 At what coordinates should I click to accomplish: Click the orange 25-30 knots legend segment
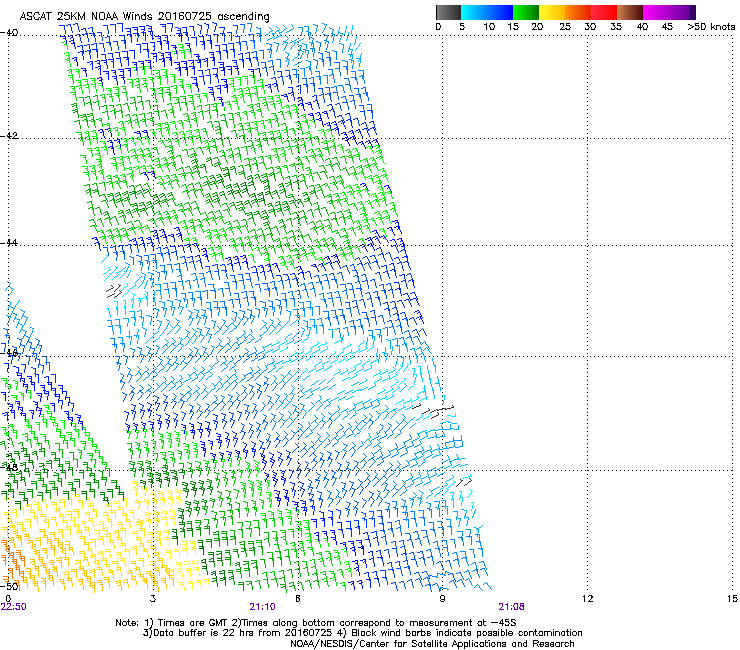pyautogui.click(x=578, y=12)
